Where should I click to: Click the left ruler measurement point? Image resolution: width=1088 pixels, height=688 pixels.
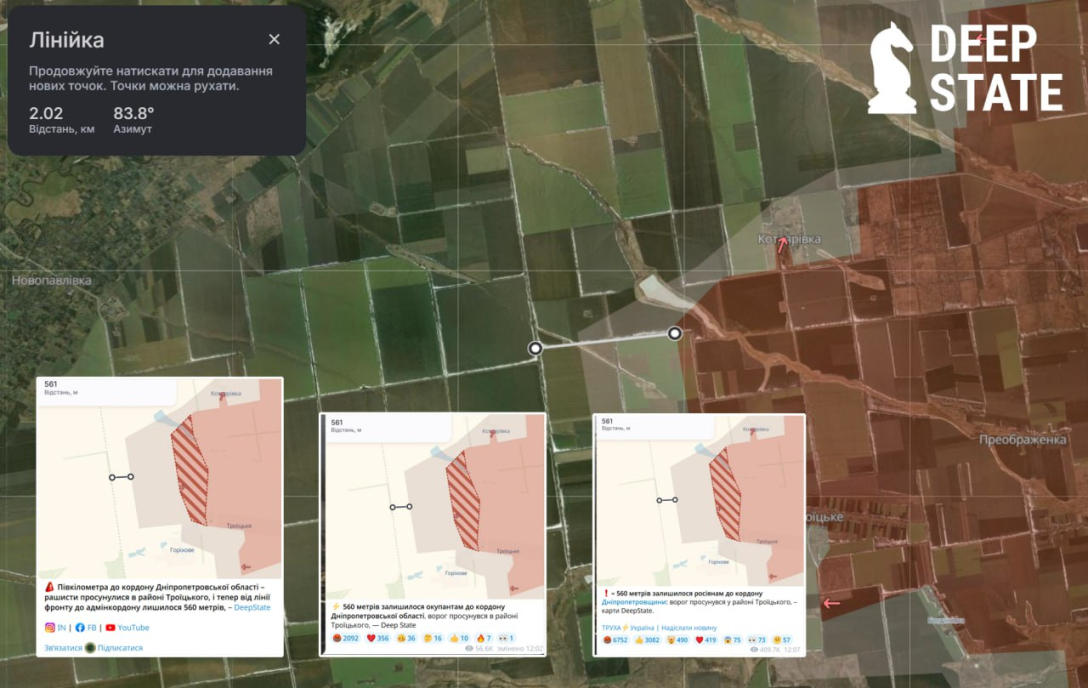[536, 348]
